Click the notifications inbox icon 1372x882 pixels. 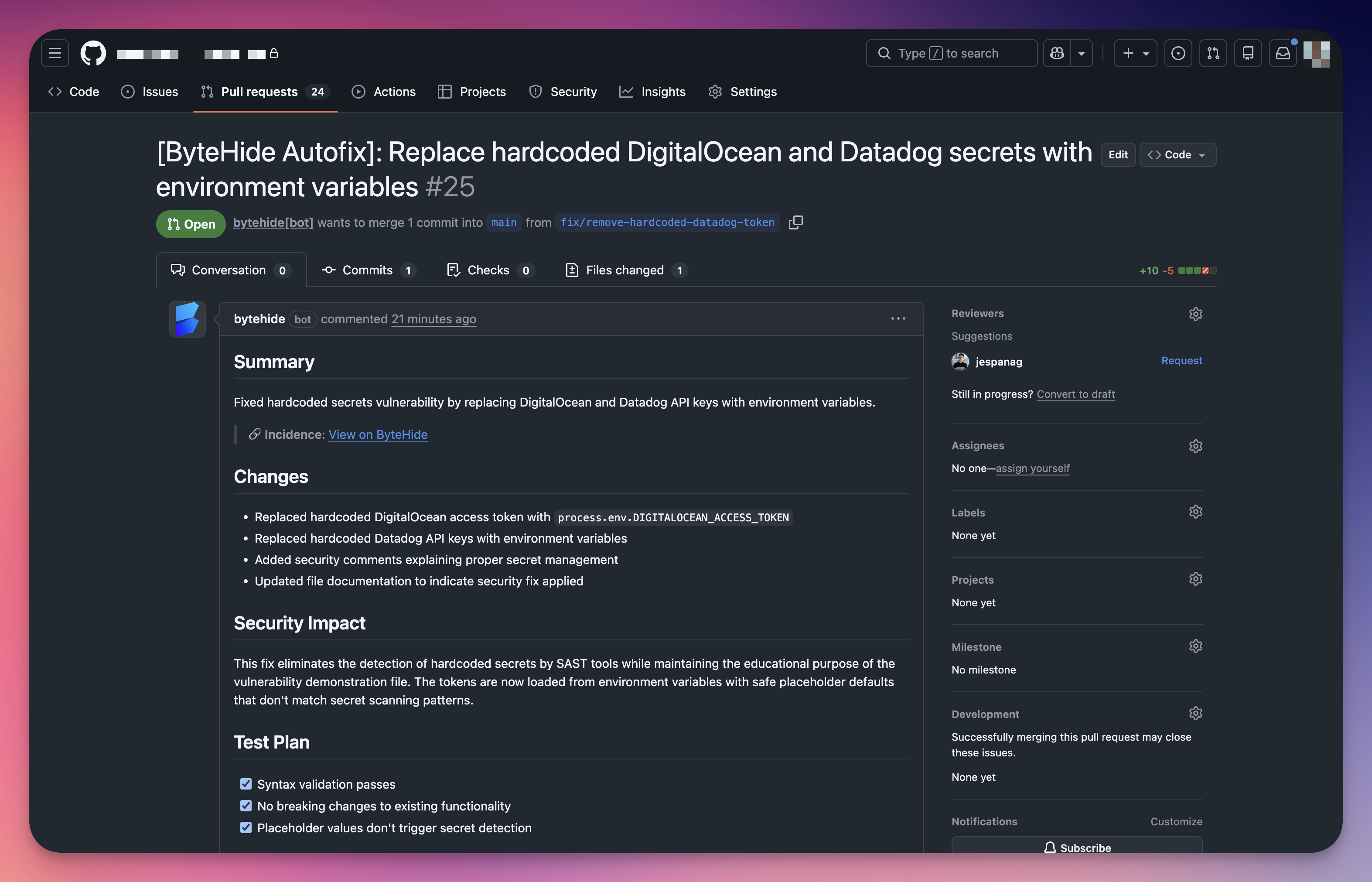pyautogui.click(x=1283, y=53)
